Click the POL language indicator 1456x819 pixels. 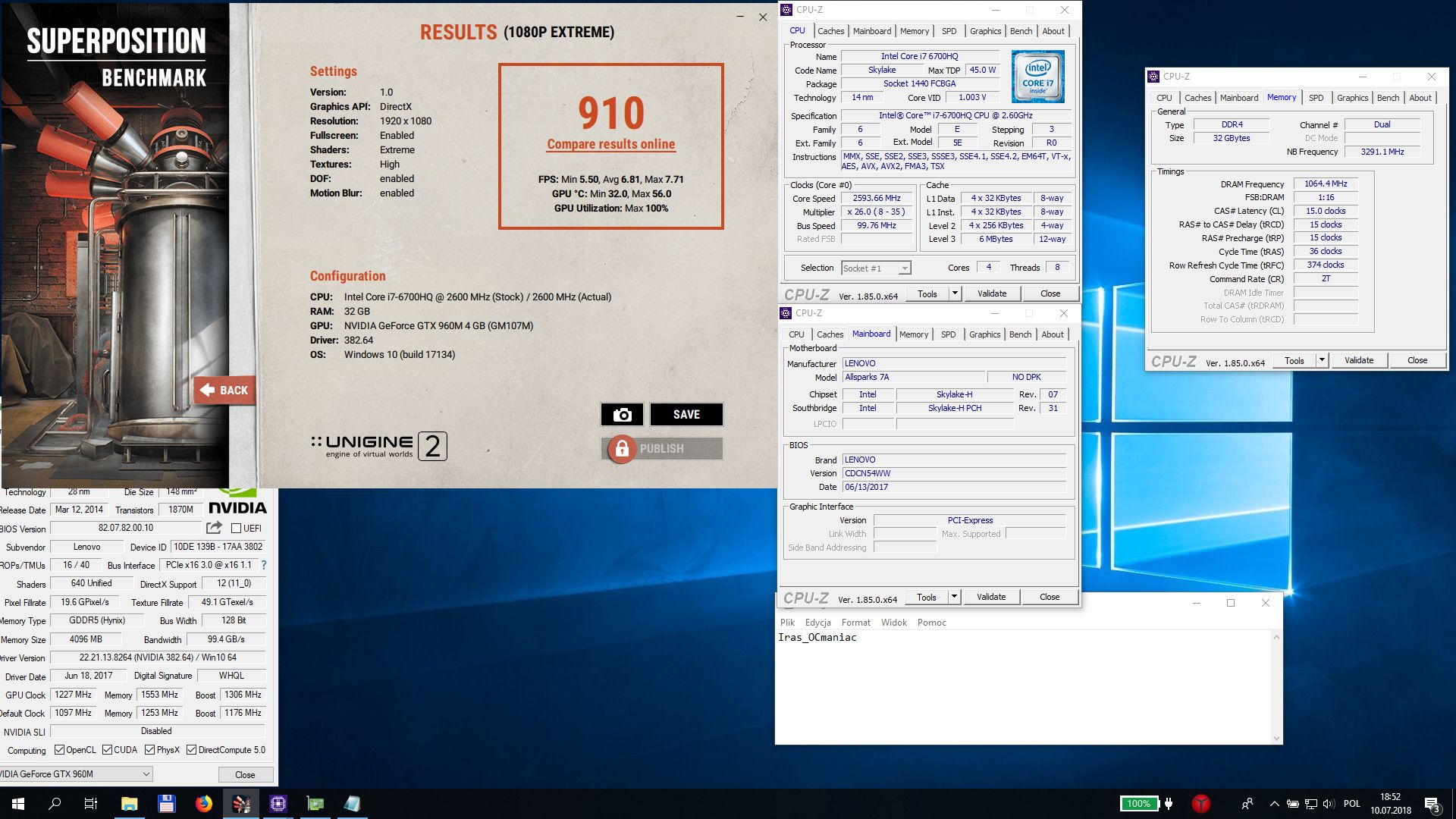pos(1351,804)
